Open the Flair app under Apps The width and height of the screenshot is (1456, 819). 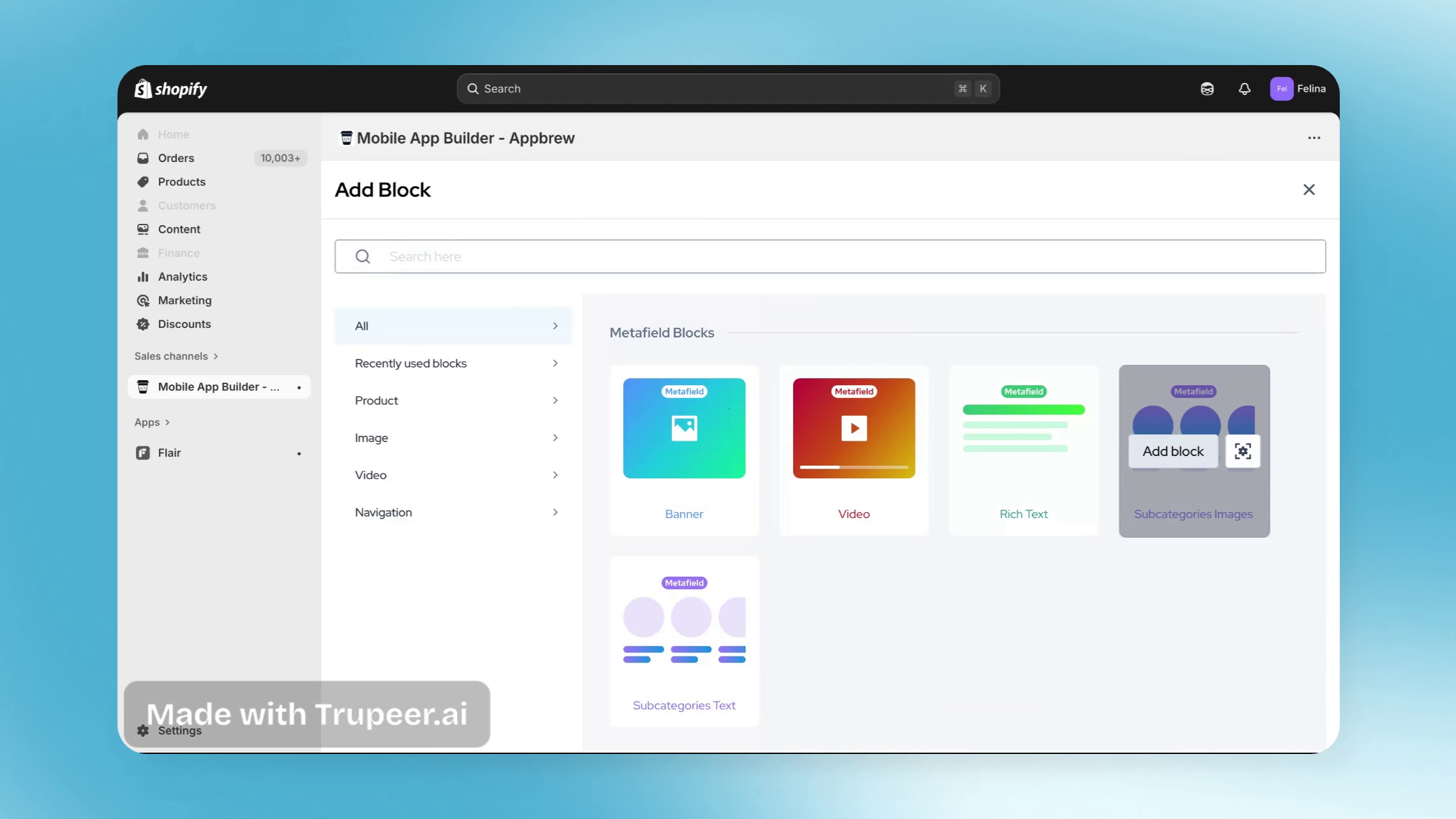(x=170, y=452)
